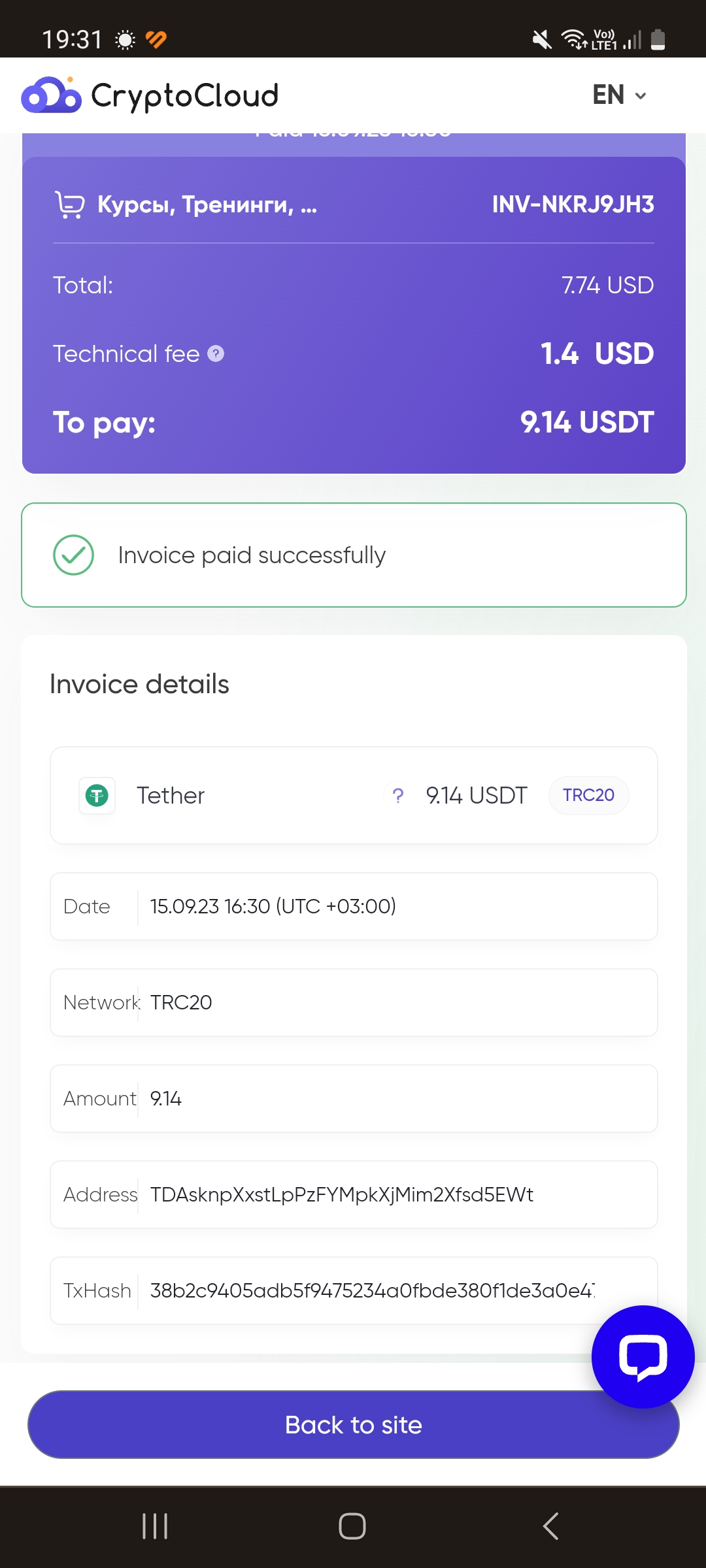Tap Android back arrow

(550, 1526)
